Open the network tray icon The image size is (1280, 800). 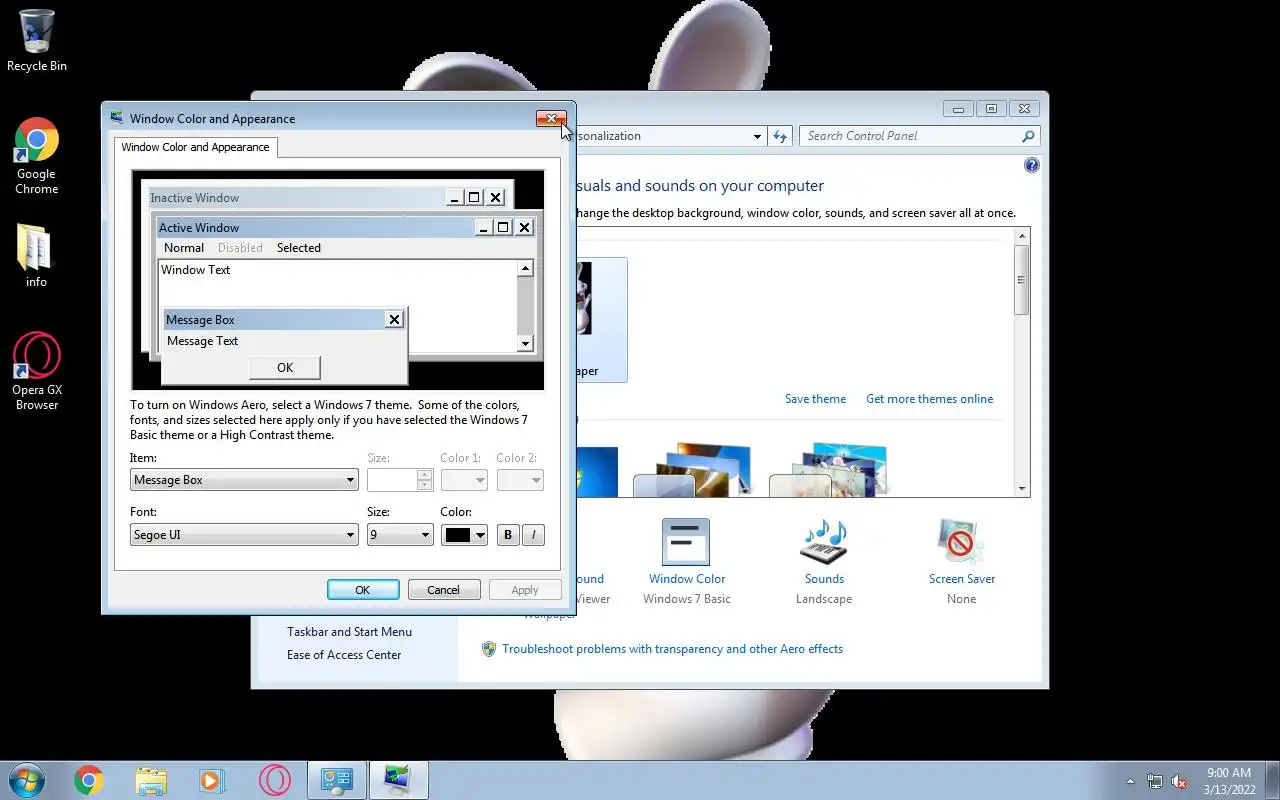coord(1155,782)
